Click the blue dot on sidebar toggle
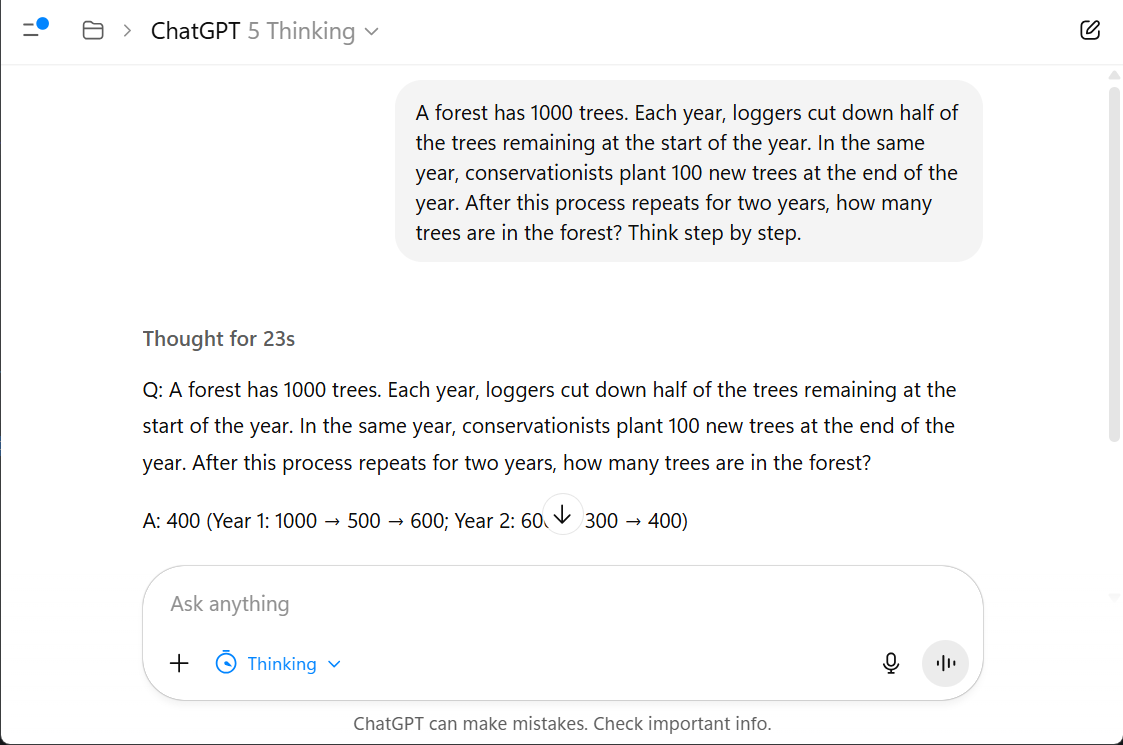 (x=43, y=22)
